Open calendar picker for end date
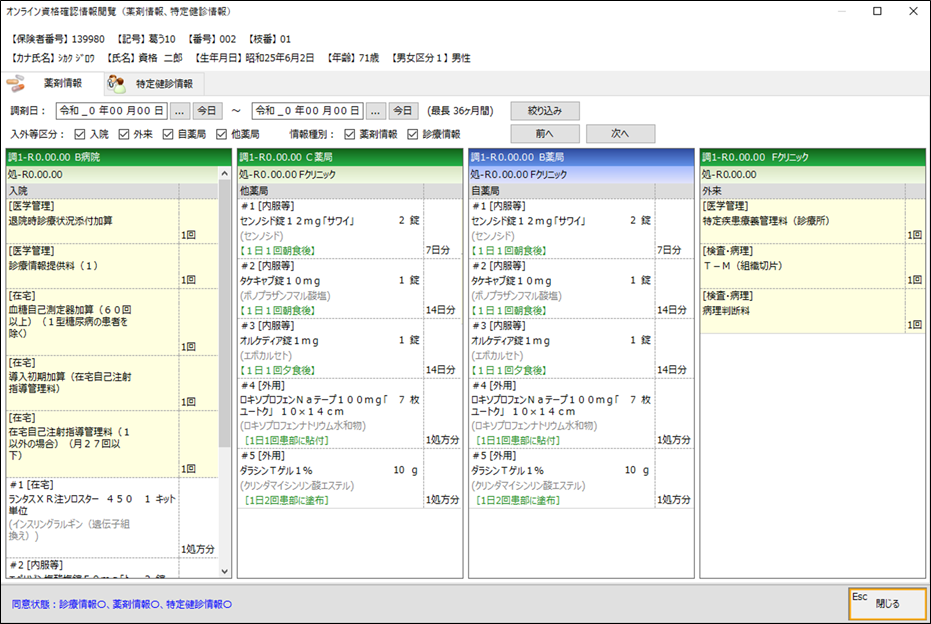Screen dimensions: 931x624 pyautogui.click(x=375, y=110)
